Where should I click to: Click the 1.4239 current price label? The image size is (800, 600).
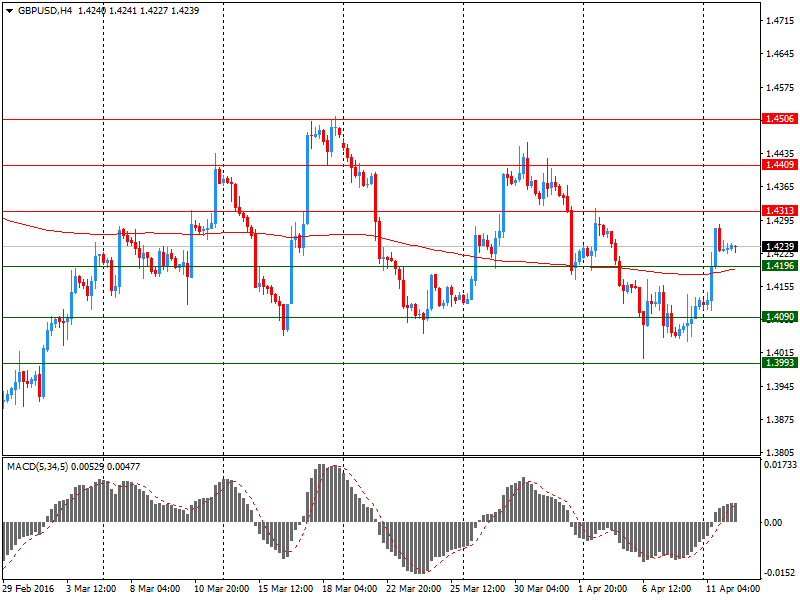[779, 246]
